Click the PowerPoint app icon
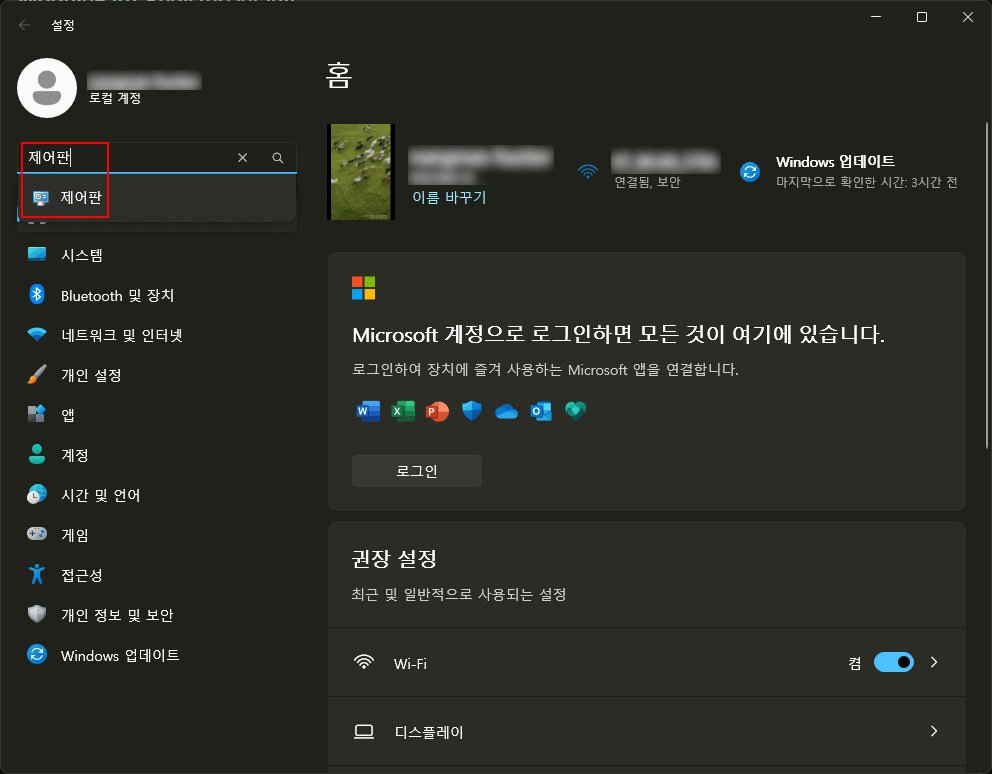 coord(437,411)
